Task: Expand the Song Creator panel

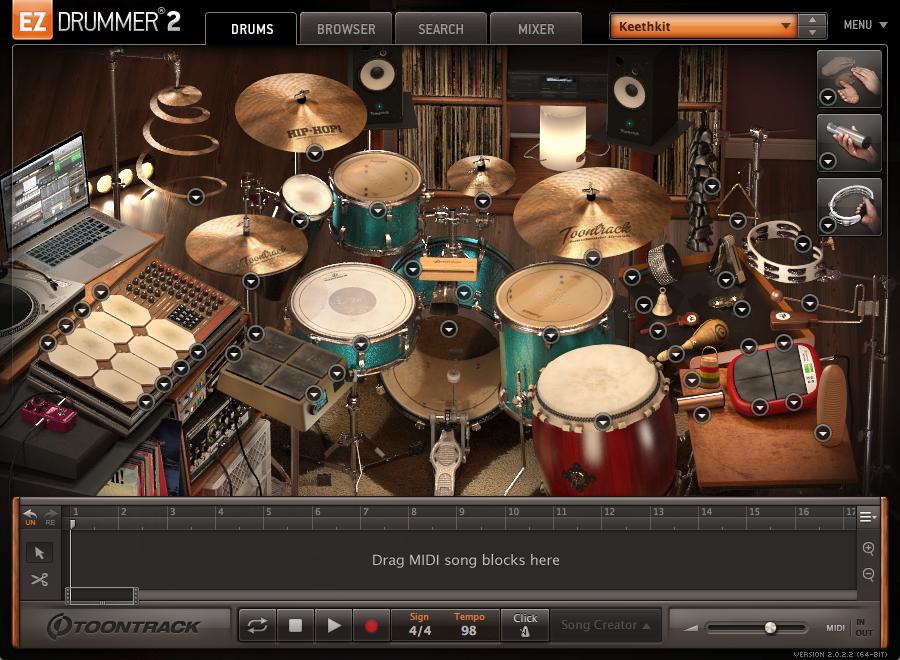Action: pyautogui.click(x=605, y=625)
